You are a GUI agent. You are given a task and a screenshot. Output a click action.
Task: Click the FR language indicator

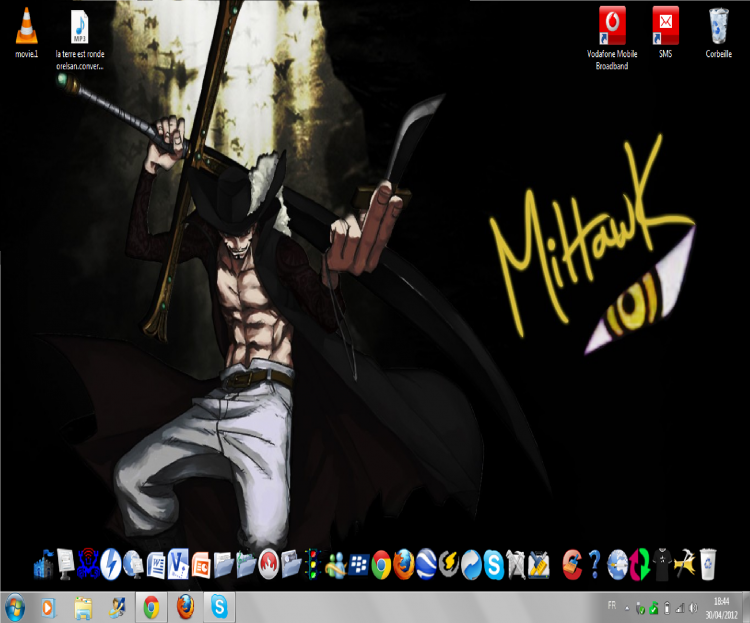click(611, 605)
